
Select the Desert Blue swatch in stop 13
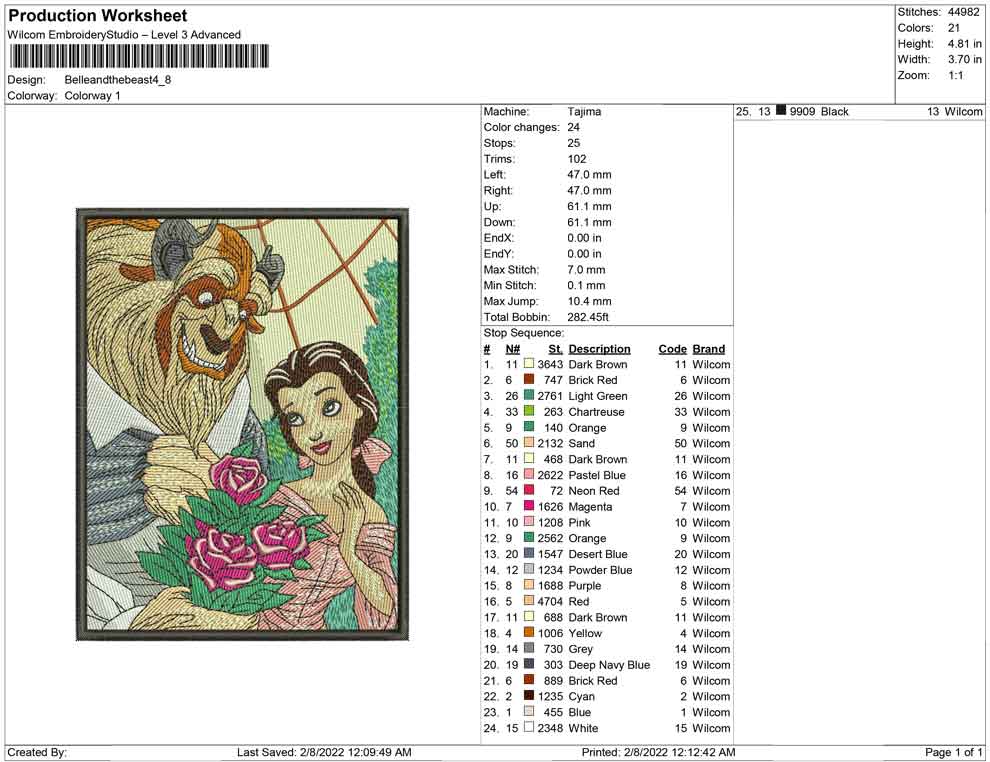pyautogui.click(x=529, y=553)
